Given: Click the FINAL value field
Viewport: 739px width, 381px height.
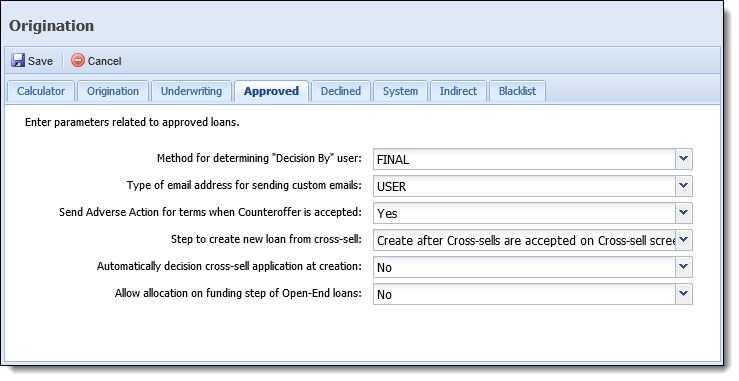Looking at the screenshot, I should [x=525, y=159].
